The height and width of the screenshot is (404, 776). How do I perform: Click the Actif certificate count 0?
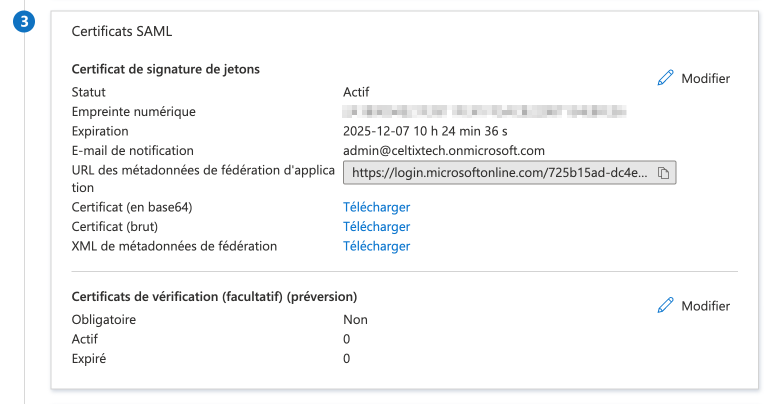tap(347, 339)
